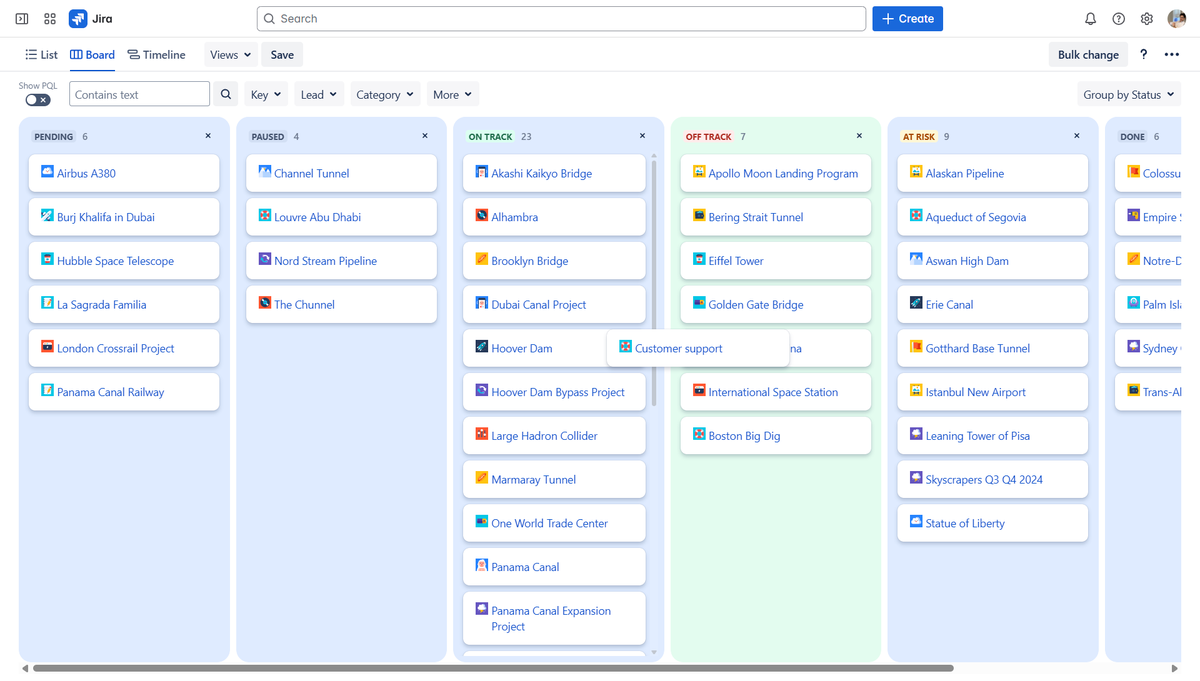Open the Lead filter dropdown
Screen dimensions: 1200x681
click(x=319, y=95)
